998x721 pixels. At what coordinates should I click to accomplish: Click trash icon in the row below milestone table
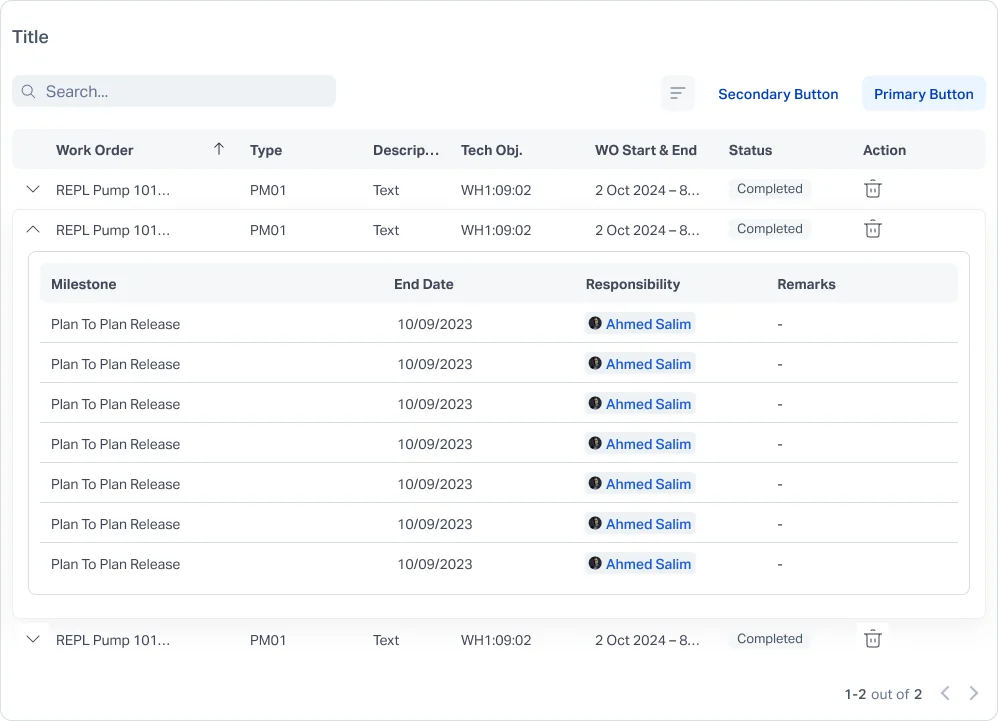tap(873, 639)
